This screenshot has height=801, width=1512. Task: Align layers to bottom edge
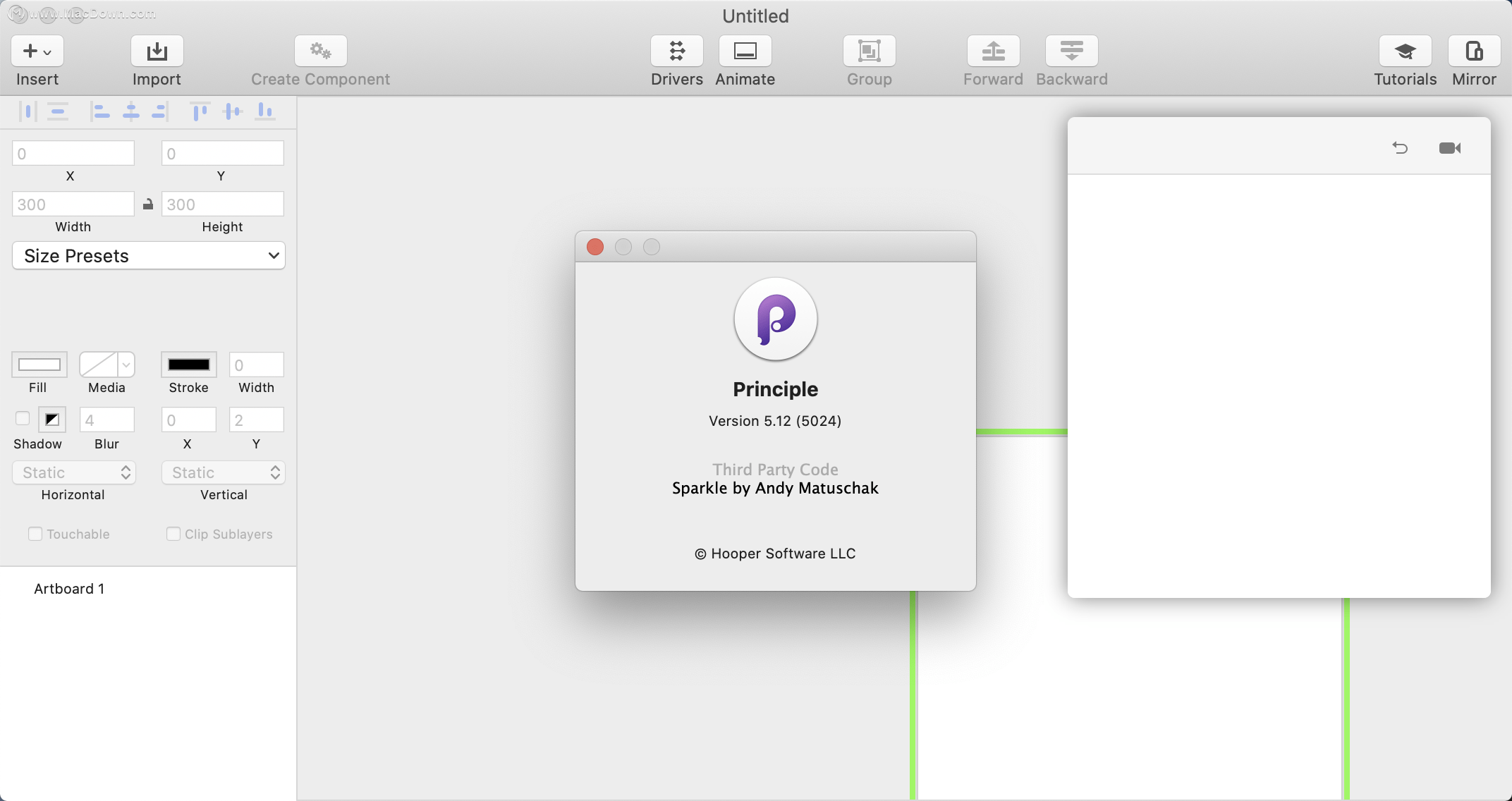point(265,111)
